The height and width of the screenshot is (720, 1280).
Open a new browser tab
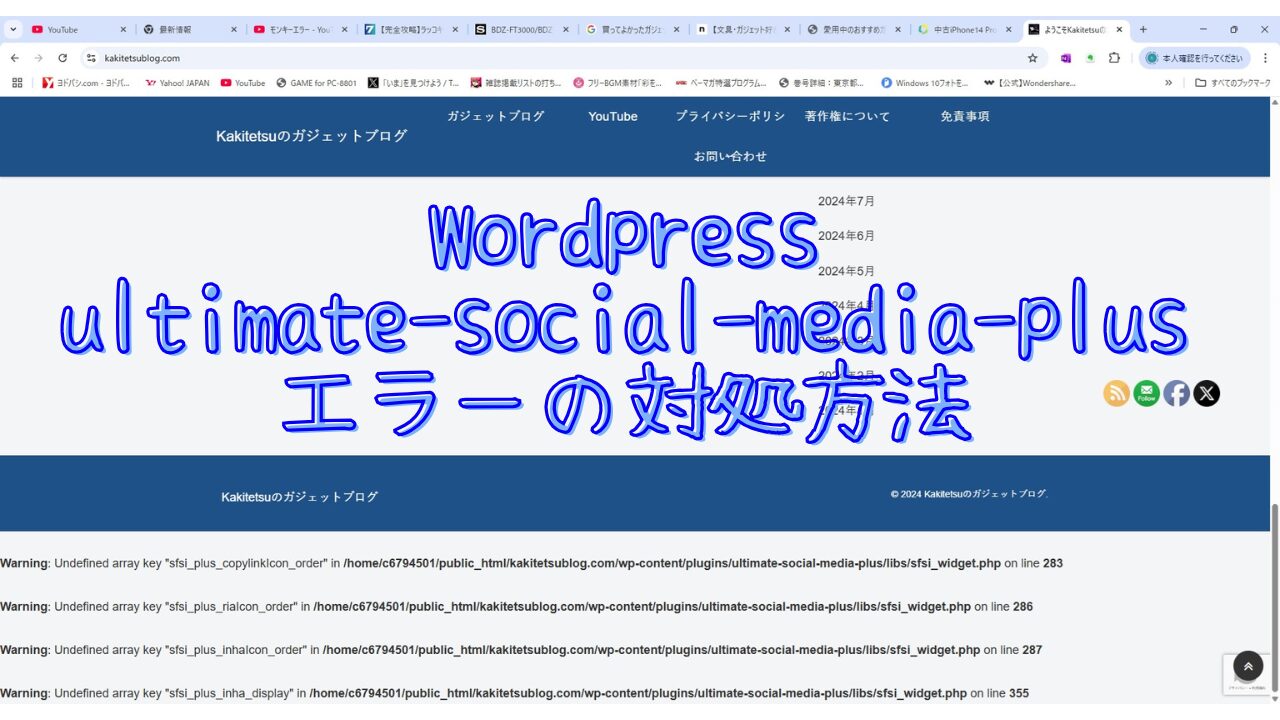pyautogui.click(x=1143, y=30)
